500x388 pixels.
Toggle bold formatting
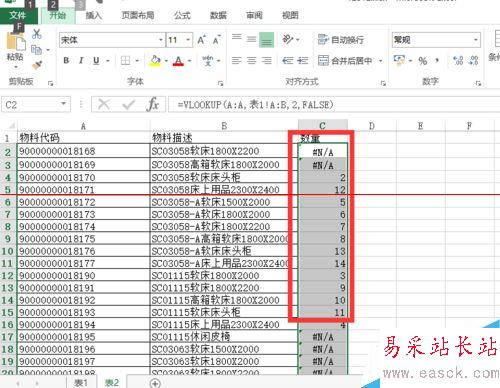pyautogui.click(x=66, y=61)
